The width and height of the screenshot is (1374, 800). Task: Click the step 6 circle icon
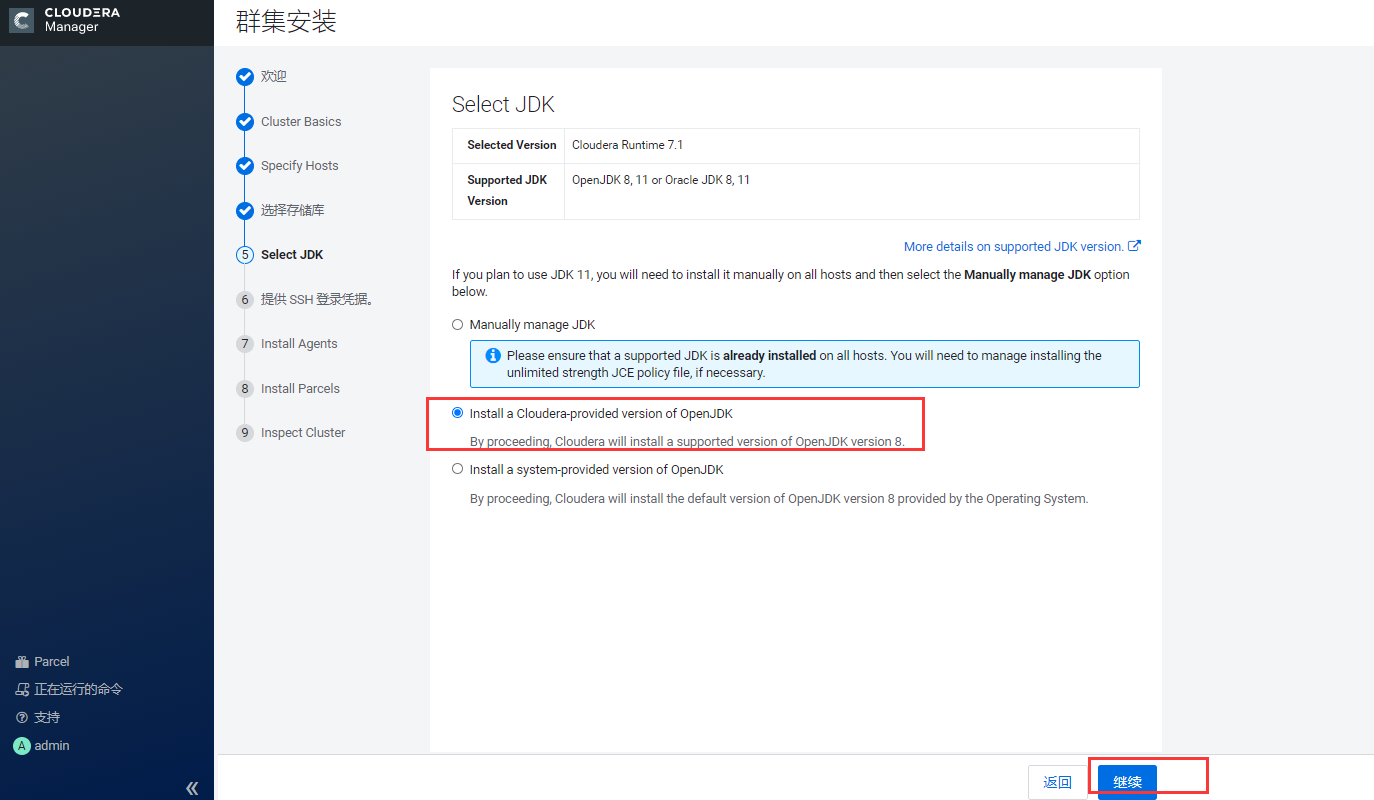click(x=245, y=300)
